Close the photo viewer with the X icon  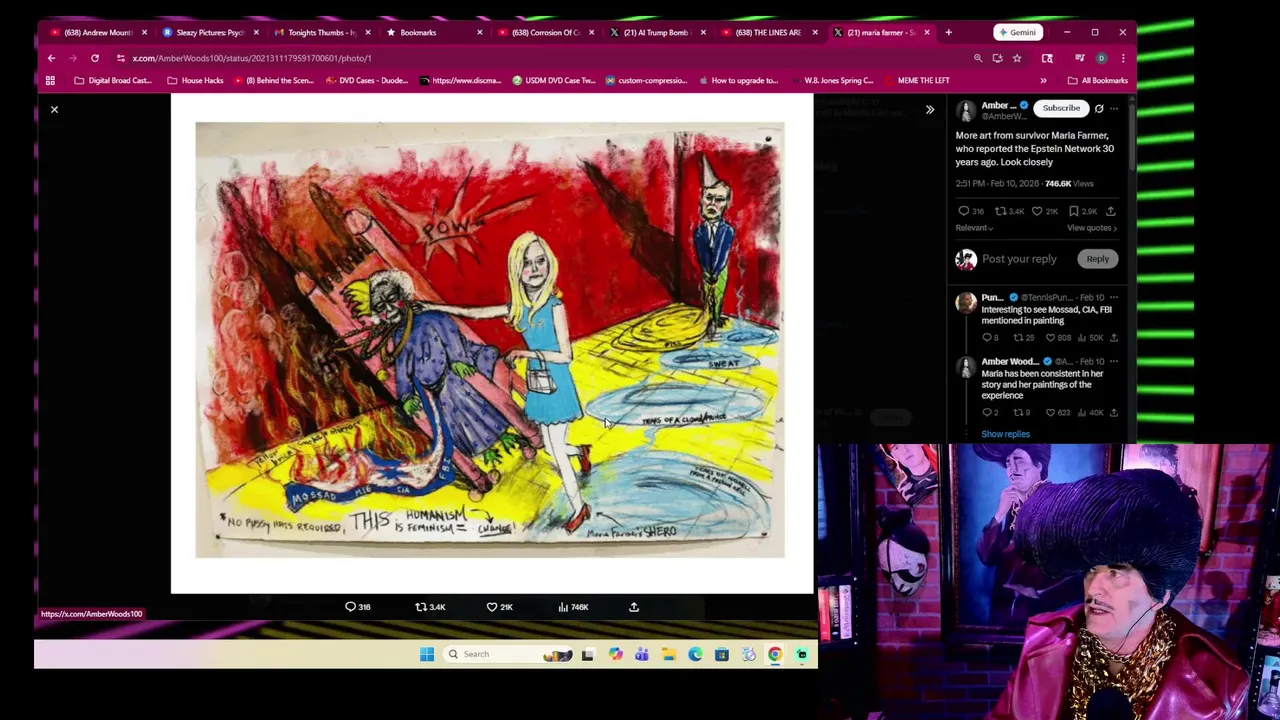click(54, 109)
